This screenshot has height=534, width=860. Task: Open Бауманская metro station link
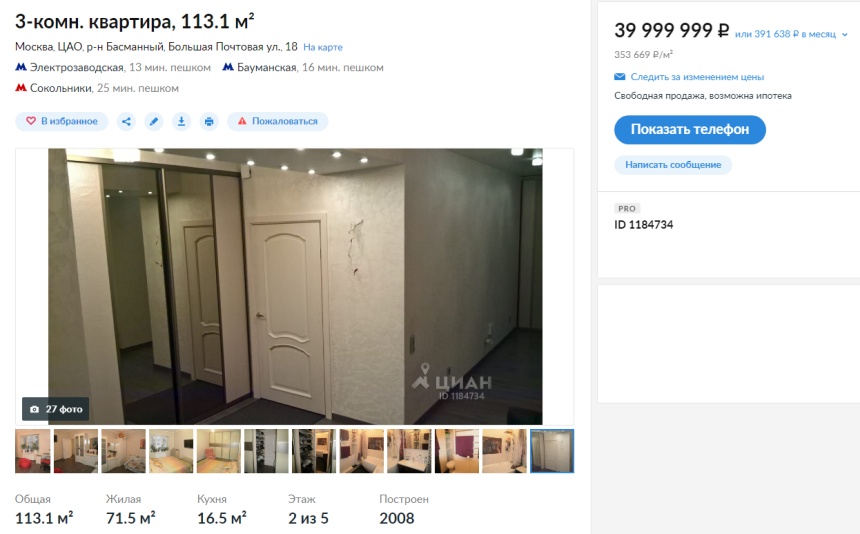pos(267,67)
